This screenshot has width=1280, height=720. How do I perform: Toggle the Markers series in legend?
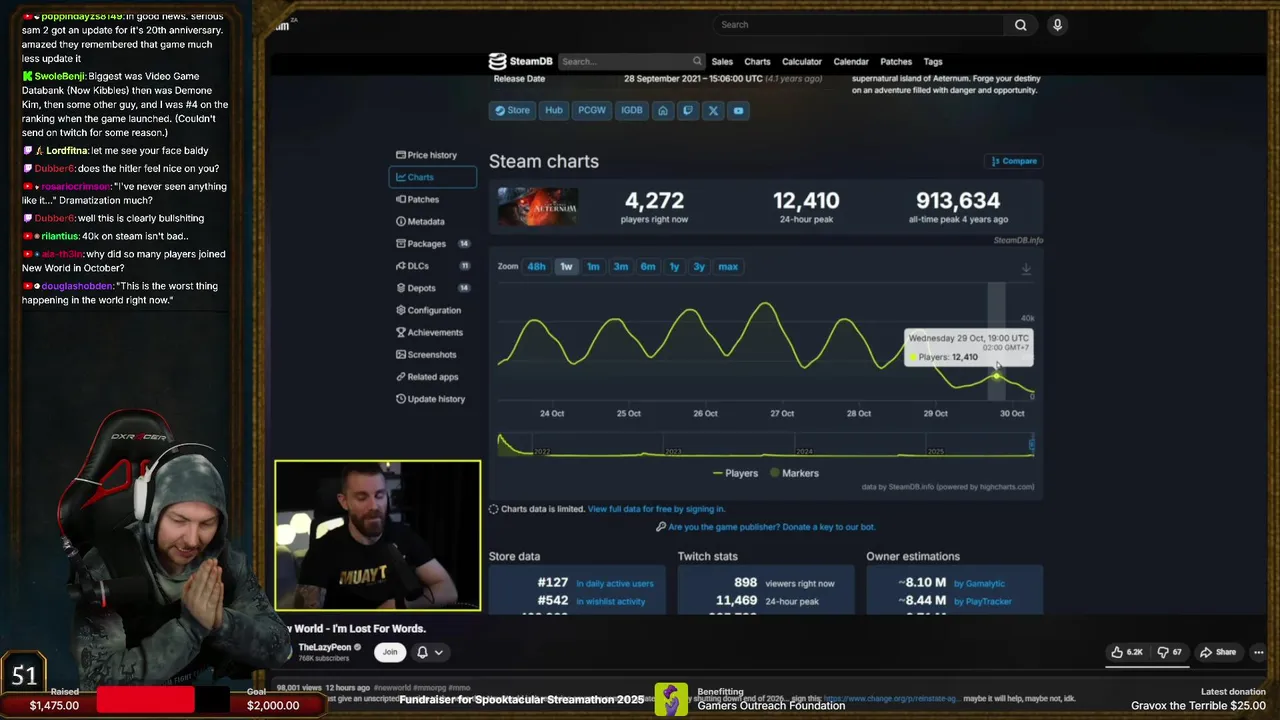coord(794,473)
